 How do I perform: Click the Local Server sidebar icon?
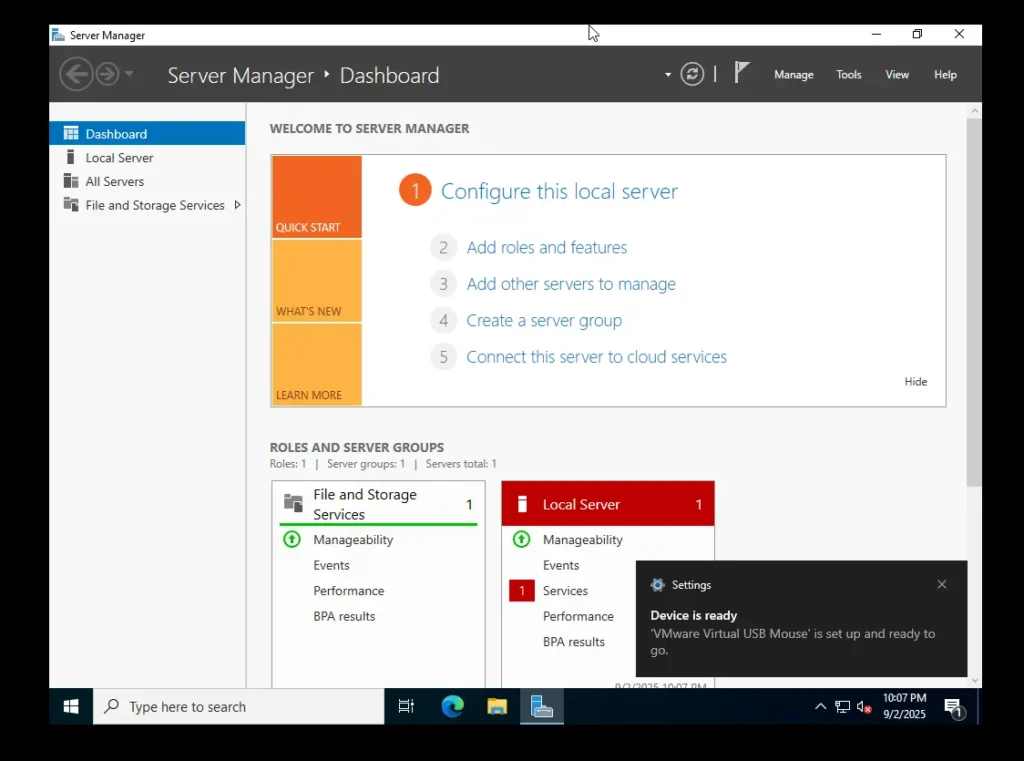tap(71, 157)
